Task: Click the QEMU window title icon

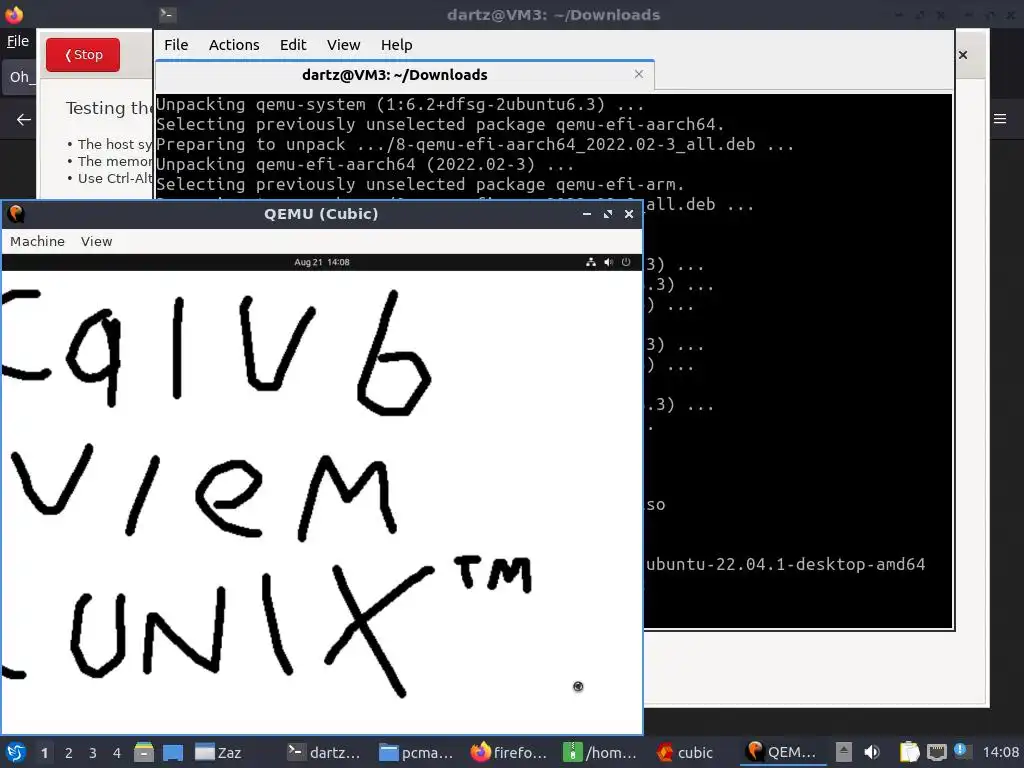Action: [16, 214]
